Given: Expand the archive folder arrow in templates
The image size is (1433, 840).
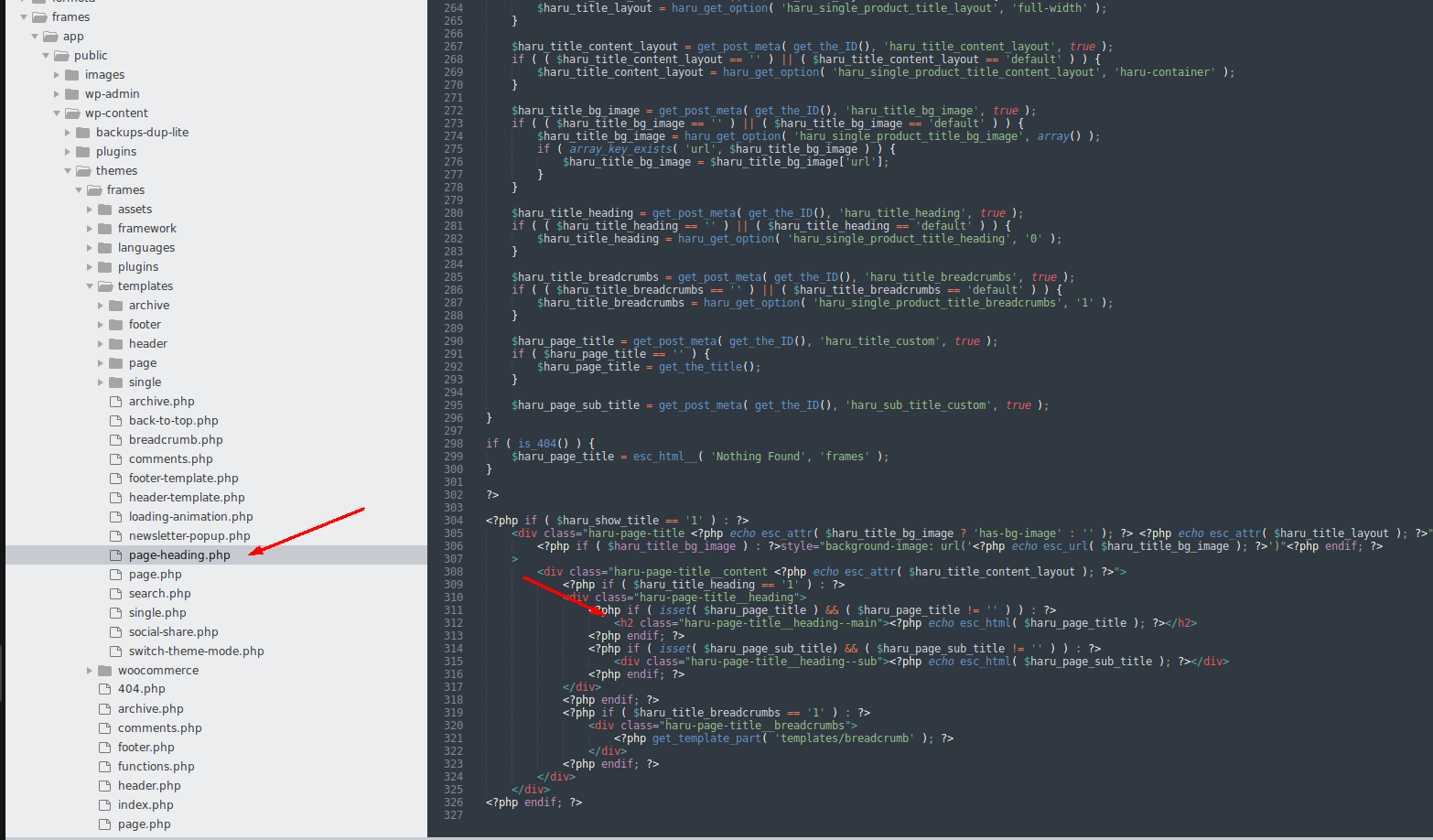Looking at the screenshot, I should pos(101,306).
